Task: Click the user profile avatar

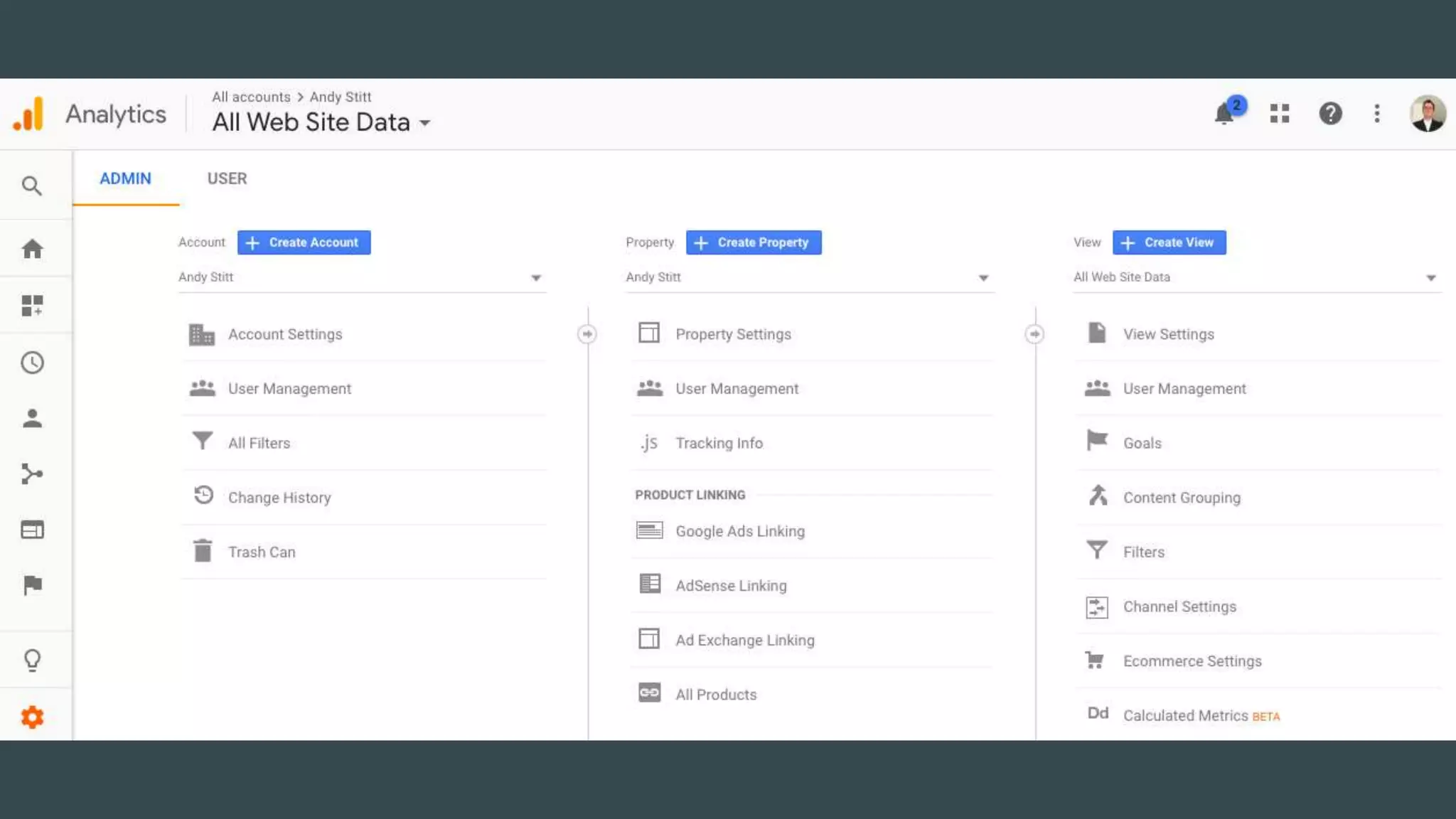Action: [1427, 114]
